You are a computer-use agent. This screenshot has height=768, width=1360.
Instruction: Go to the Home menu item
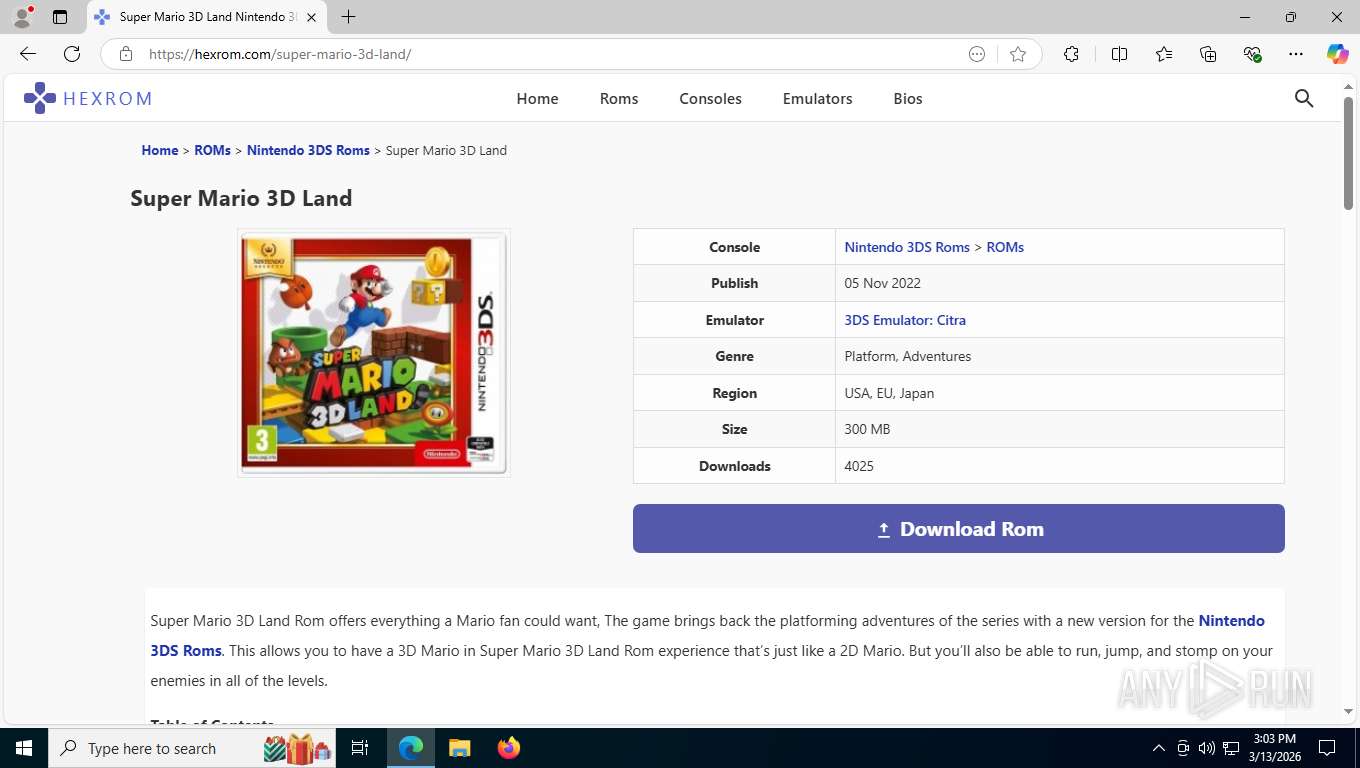pos(537,98)
